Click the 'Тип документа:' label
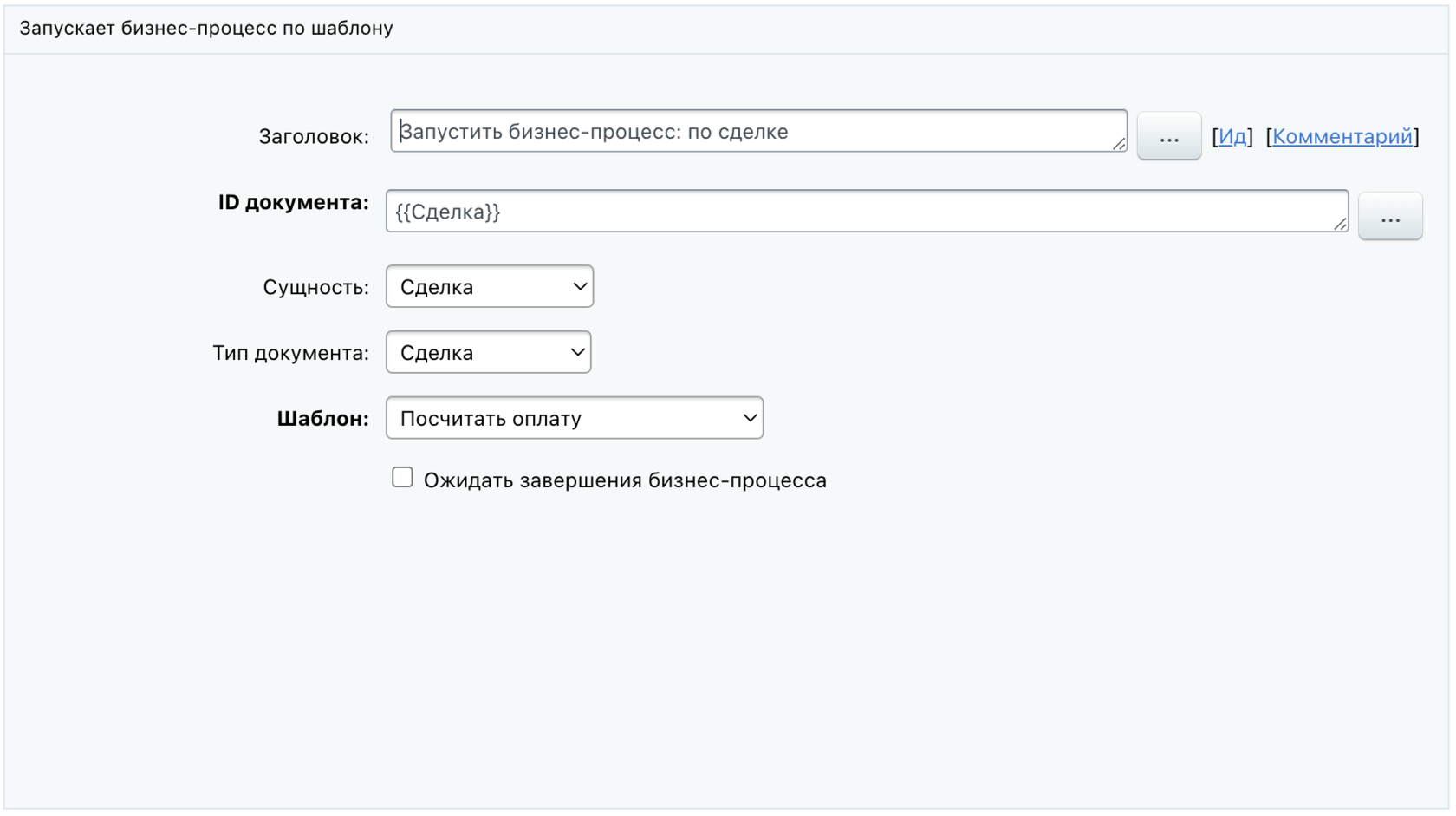1456x816 pixels. click(x=290, y=354)
